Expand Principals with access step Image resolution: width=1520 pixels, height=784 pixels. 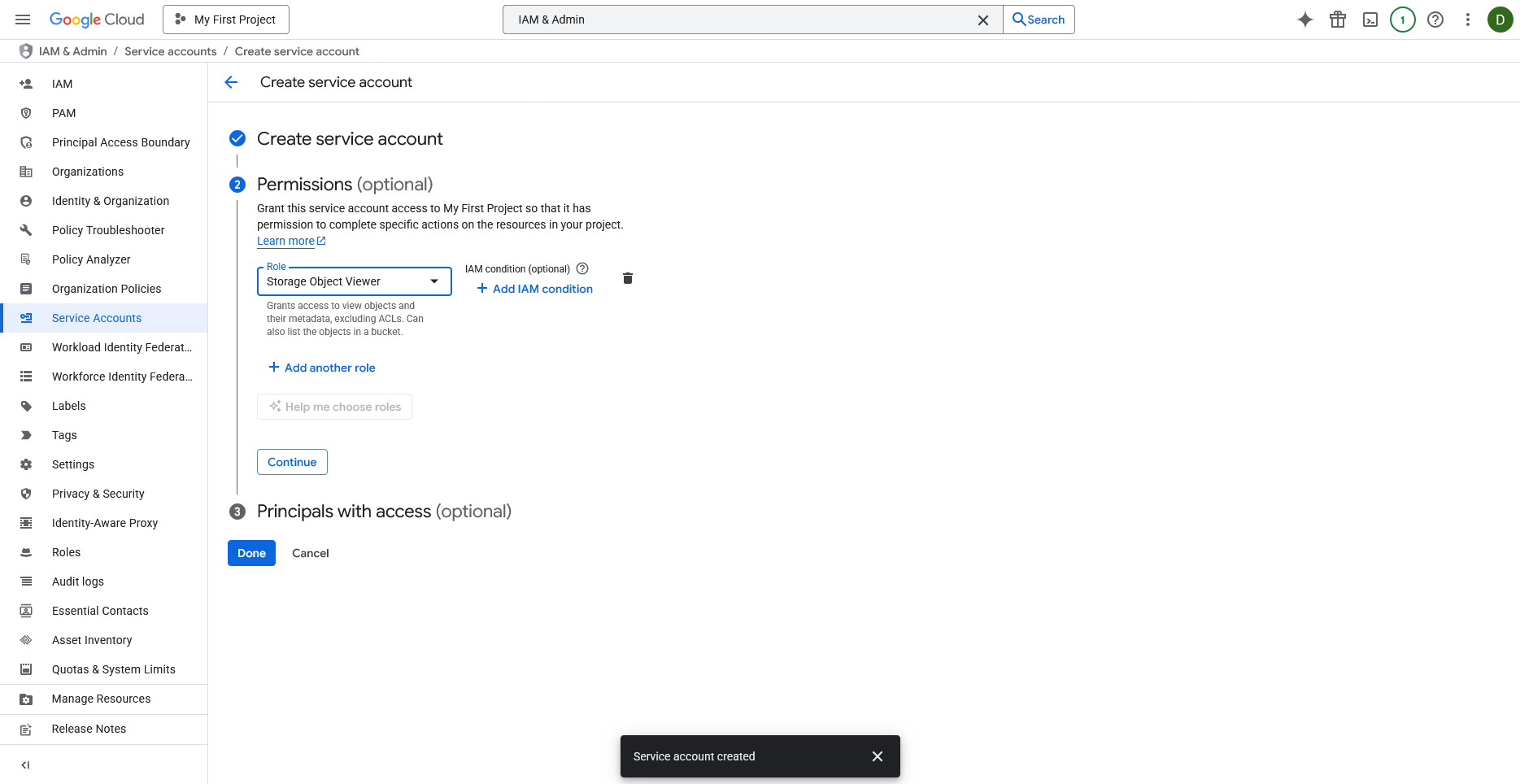coord(384,512)
